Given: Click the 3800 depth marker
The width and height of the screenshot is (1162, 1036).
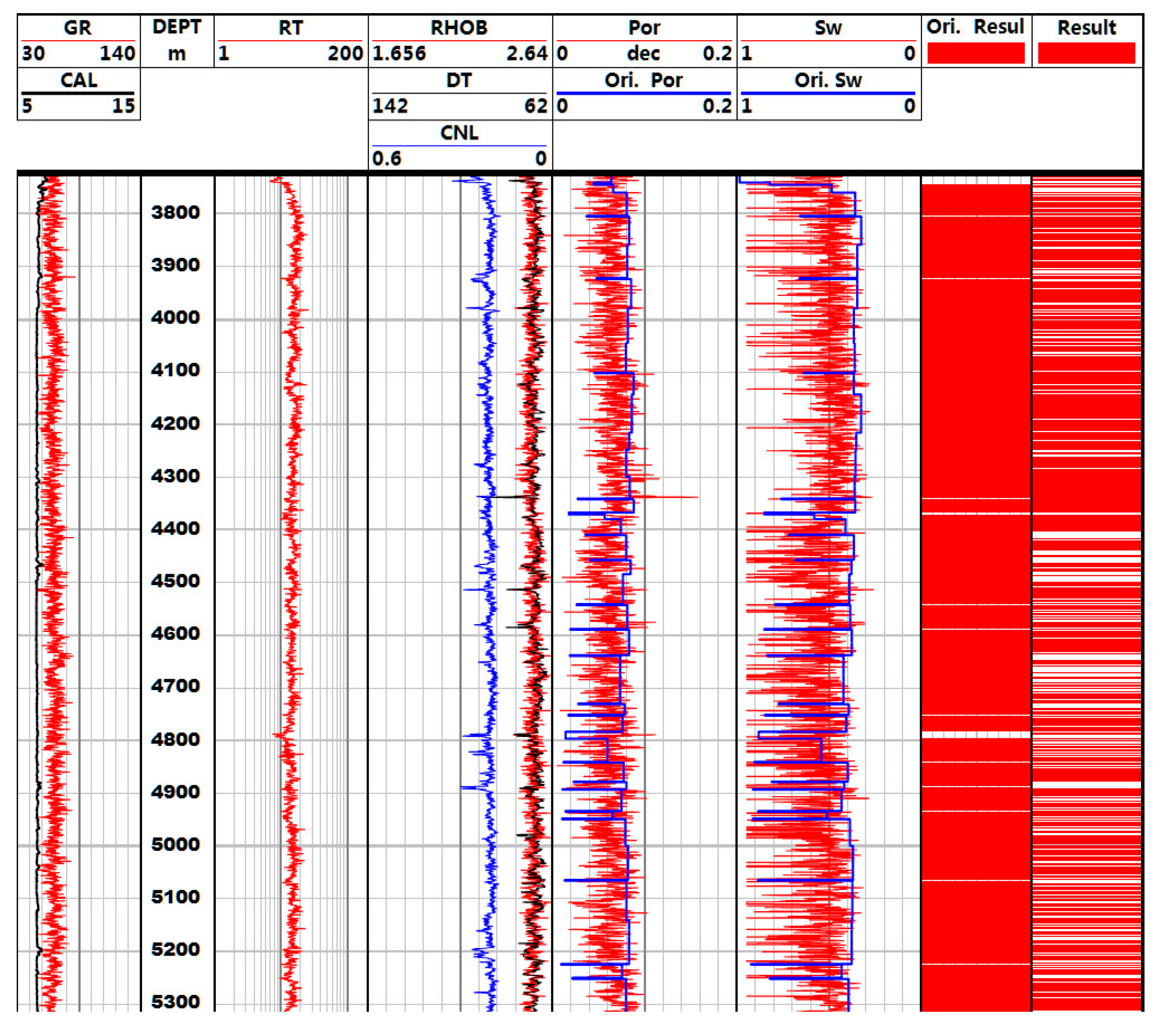Looking at the screenshot, I should click(x=175, y=212).
